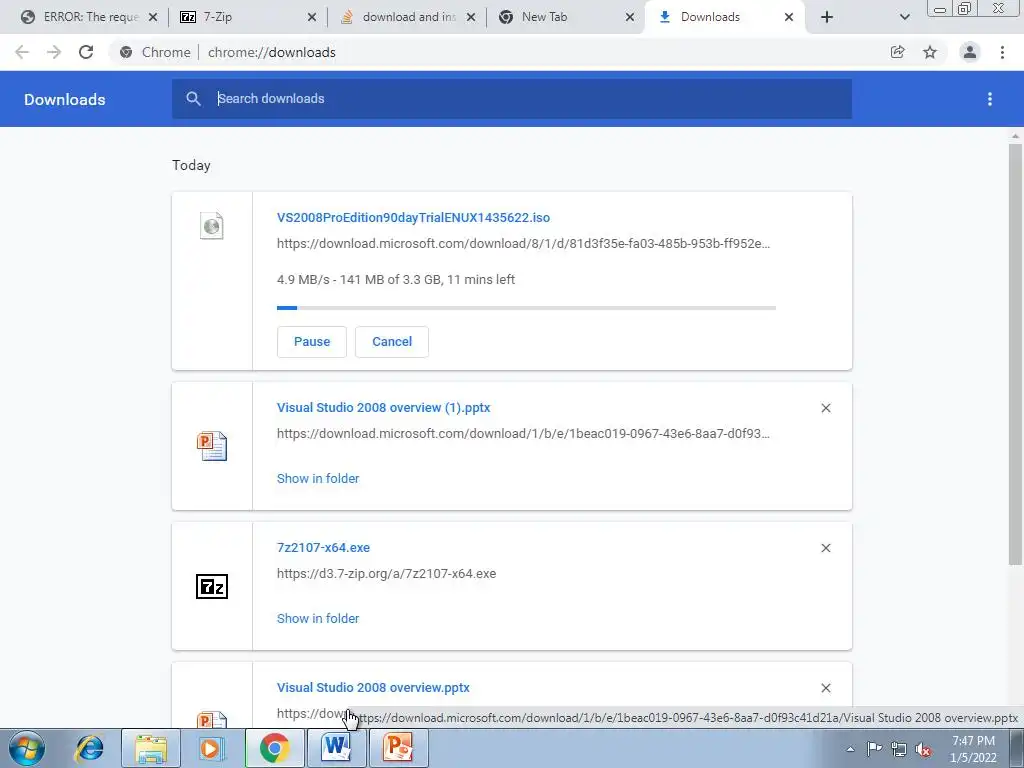Open Visual Studio 2008 overview.pptx link
Viewport: 1024px width, 768px height.
373,688
